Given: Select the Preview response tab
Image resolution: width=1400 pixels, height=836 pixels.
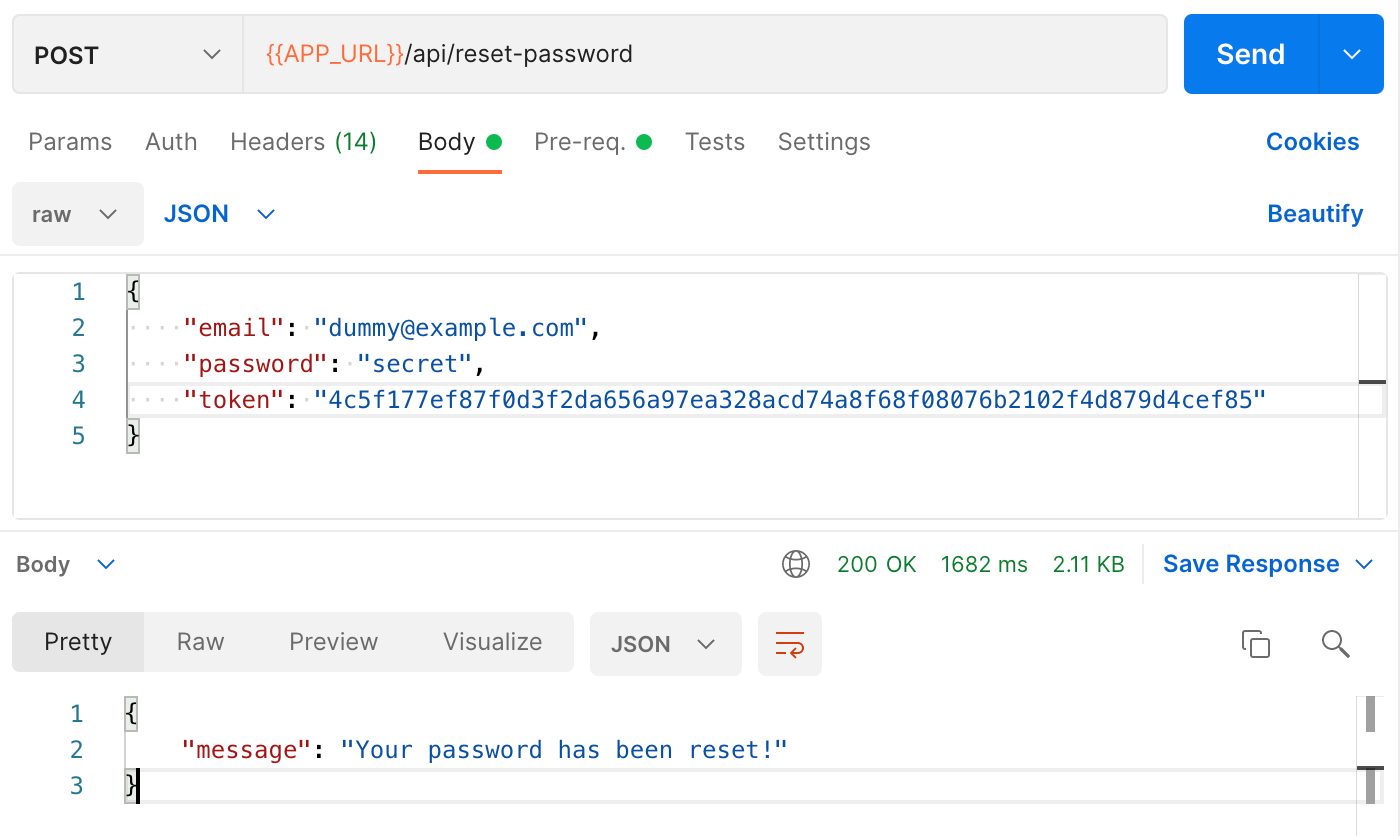Looking at the screenshot, I should pos(333,641).
